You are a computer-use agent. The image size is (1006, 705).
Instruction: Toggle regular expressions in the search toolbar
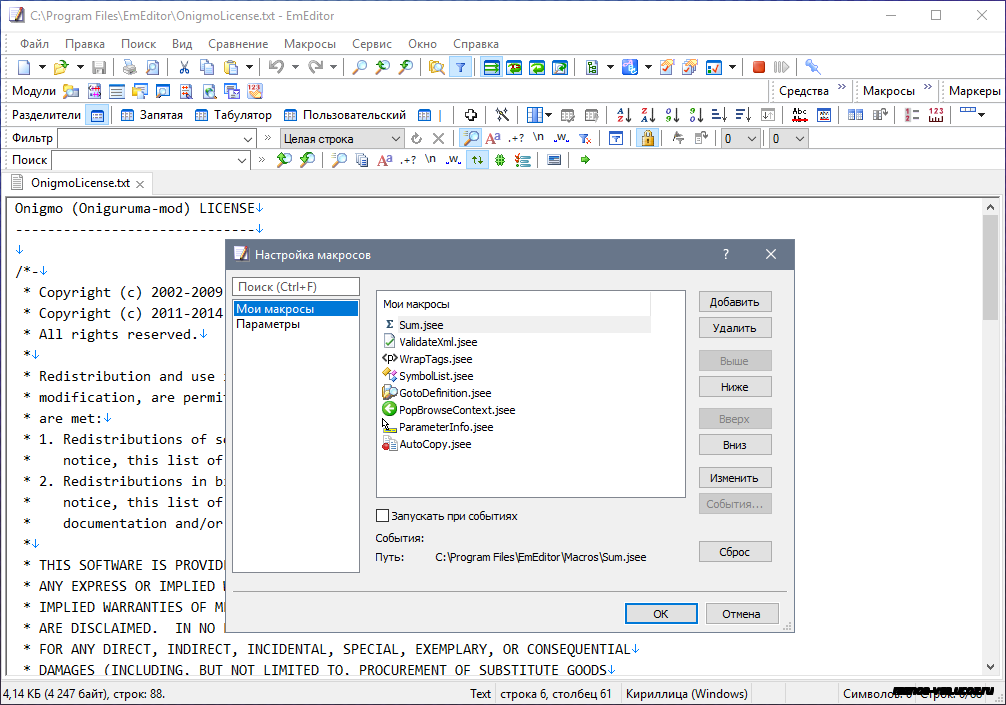[407, 160]
